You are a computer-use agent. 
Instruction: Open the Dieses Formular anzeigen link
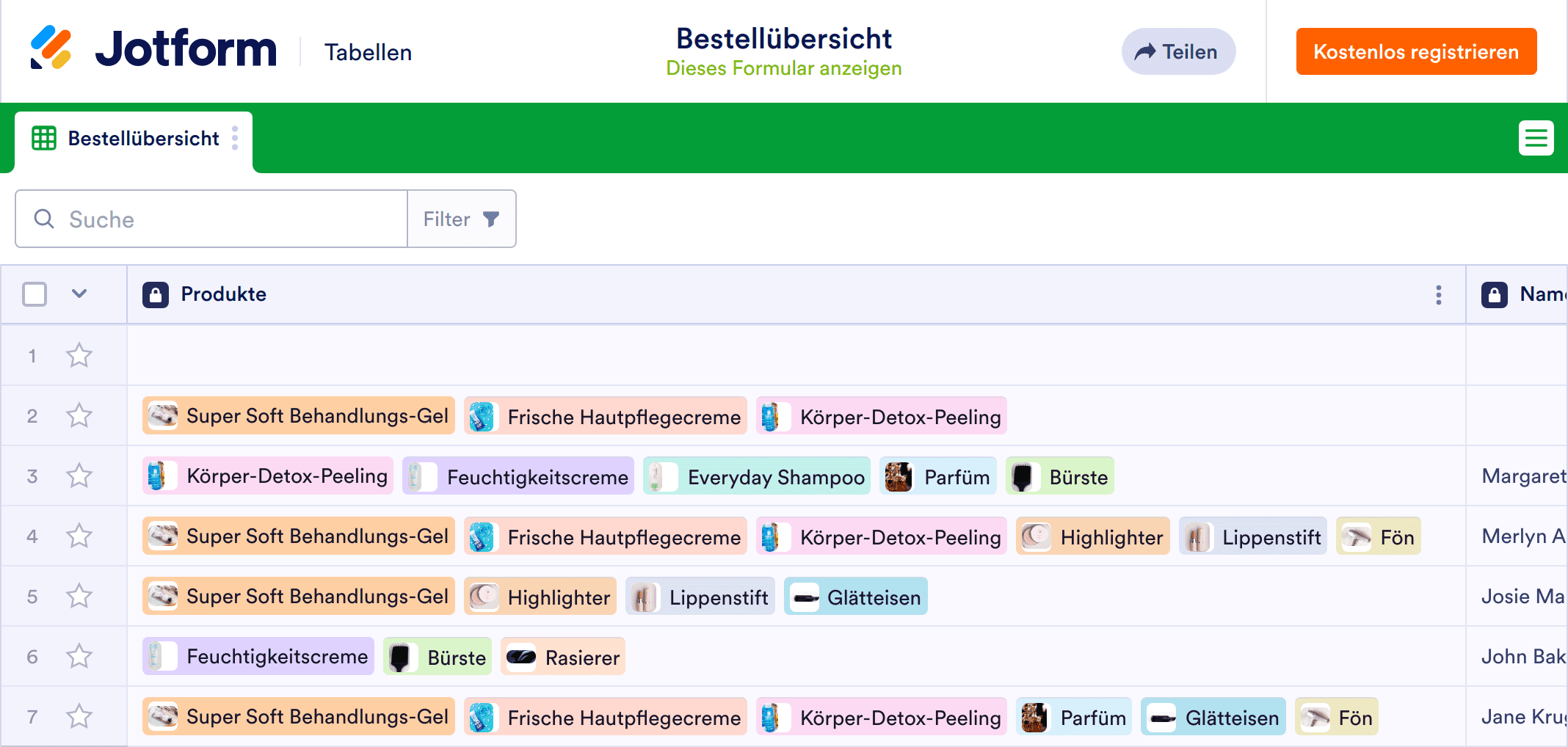tap(783, 68)
